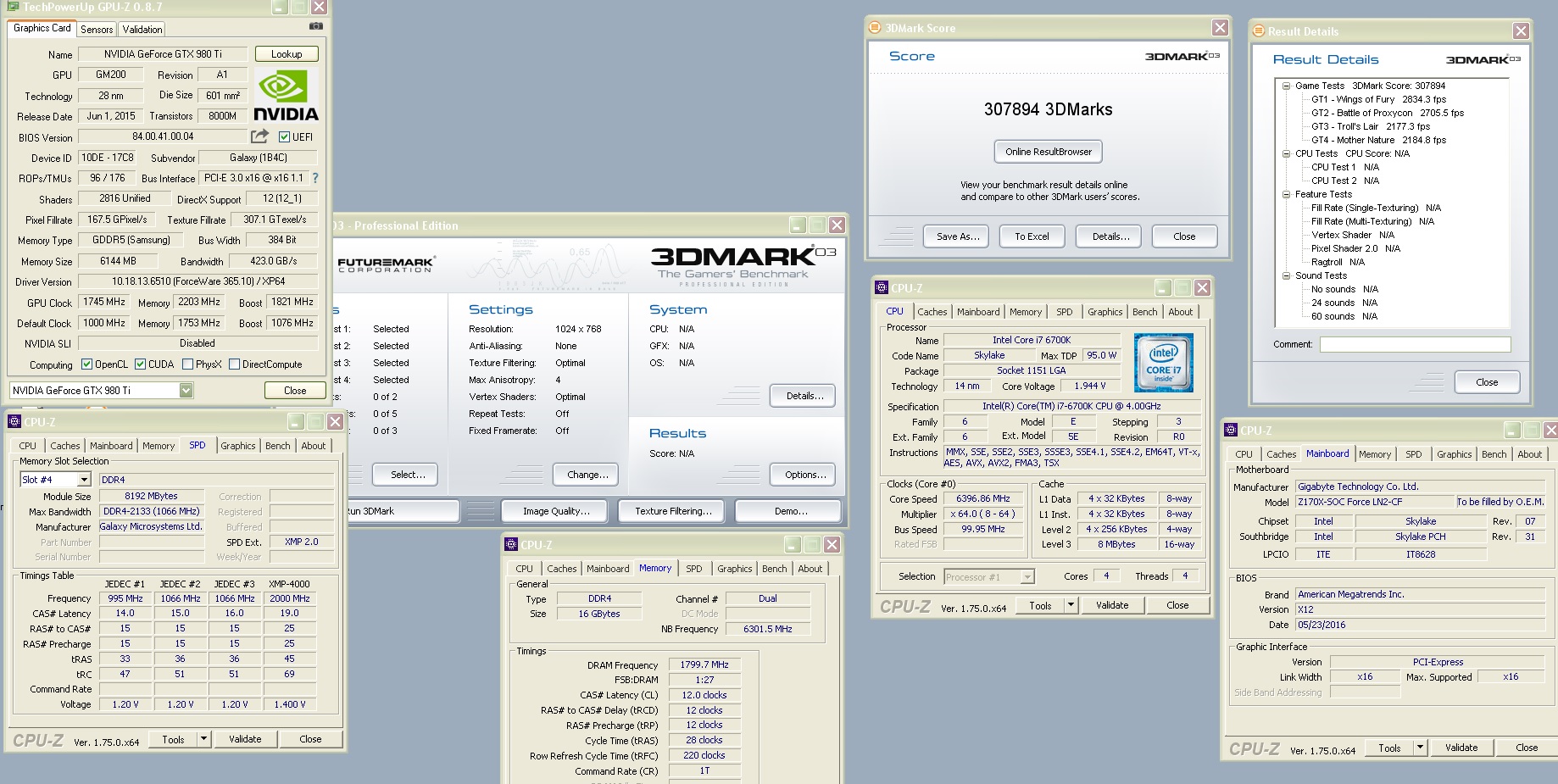Click the CPU-Z Memory window title icon
Viewport: 1558px width, 784px height.
click(510, 544)
